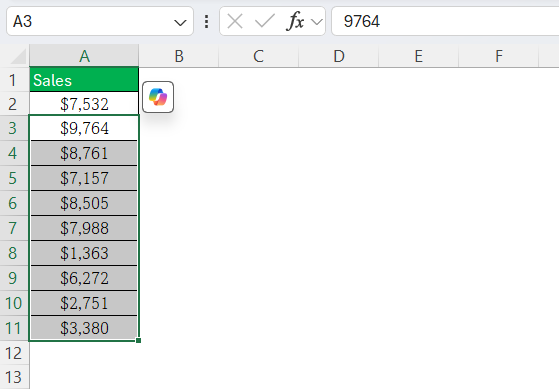This screenshot has width=559, height=389.
Task: Open the Name Box dropdown arrow
Action: [180, 23]
